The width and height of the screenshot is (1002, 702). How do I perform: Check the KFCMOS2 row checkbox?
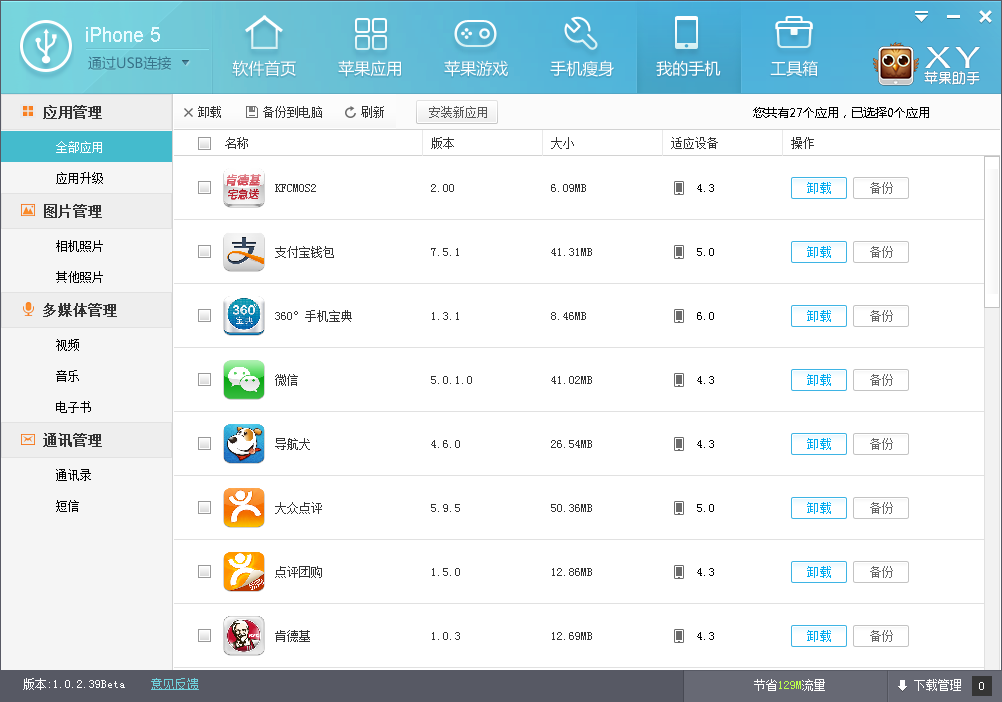[x=204, y=187]
